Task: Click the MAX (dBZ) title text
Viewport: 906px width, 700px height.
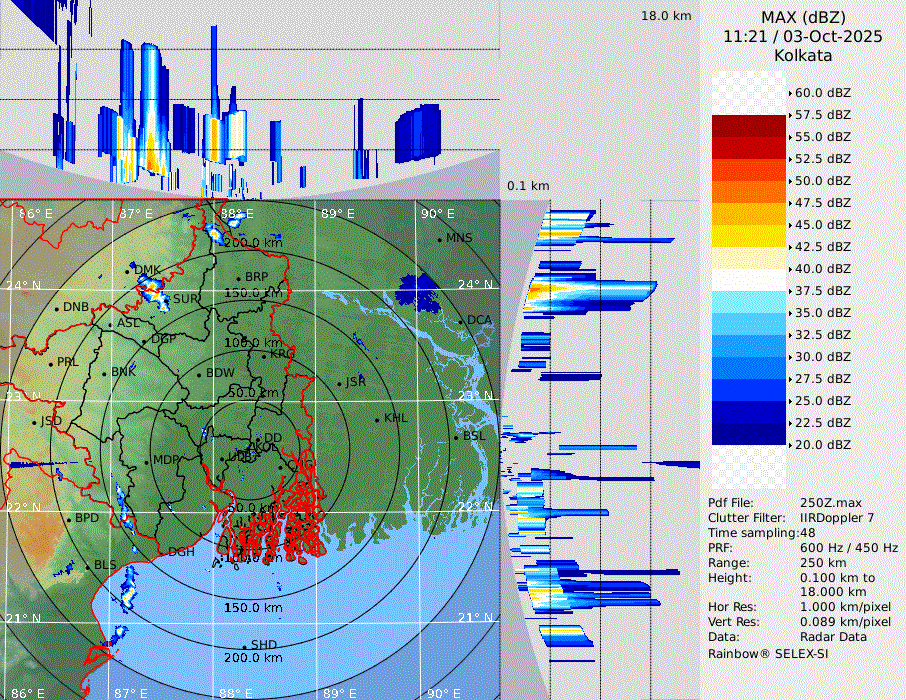Action: [803, 17]
